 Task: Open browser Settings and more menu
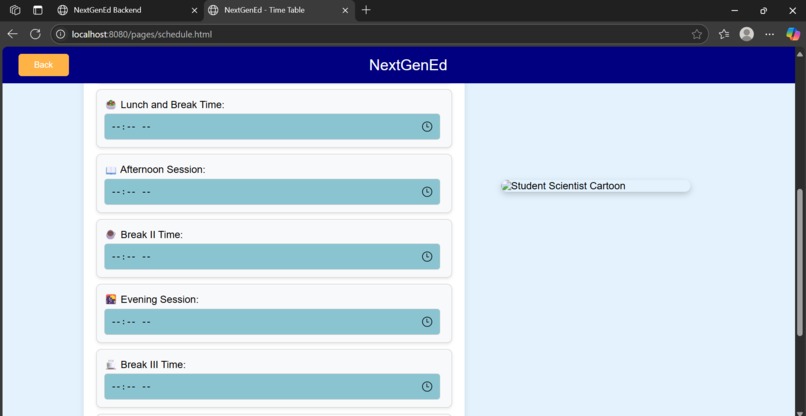[770, 34]
